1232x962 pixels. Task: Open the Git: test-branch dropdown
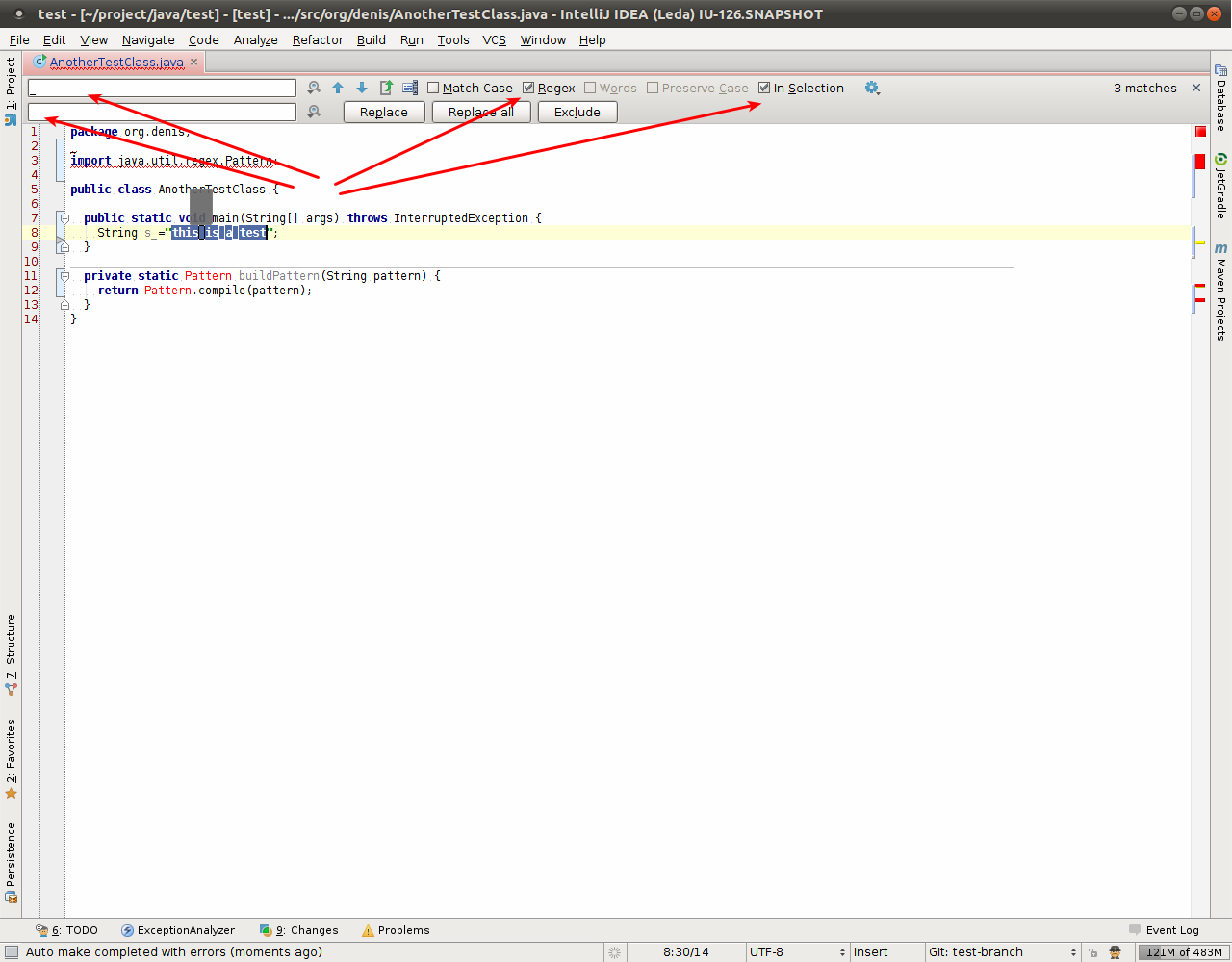pos(1002,952)
